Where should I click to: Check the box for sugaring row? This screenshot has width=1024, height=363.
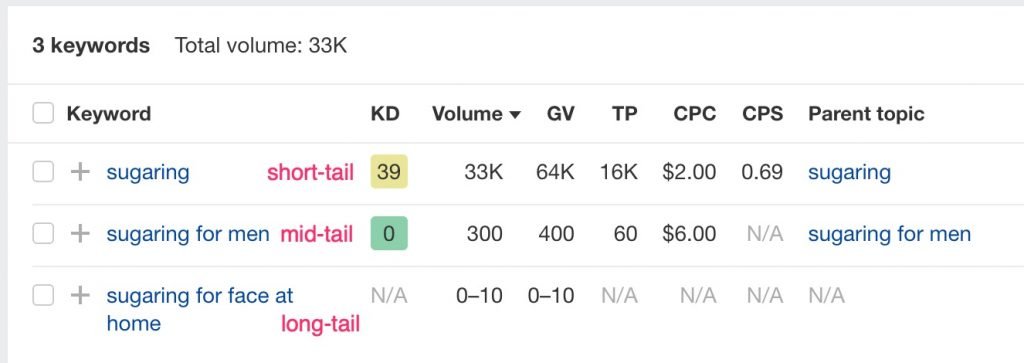point(43,172)
